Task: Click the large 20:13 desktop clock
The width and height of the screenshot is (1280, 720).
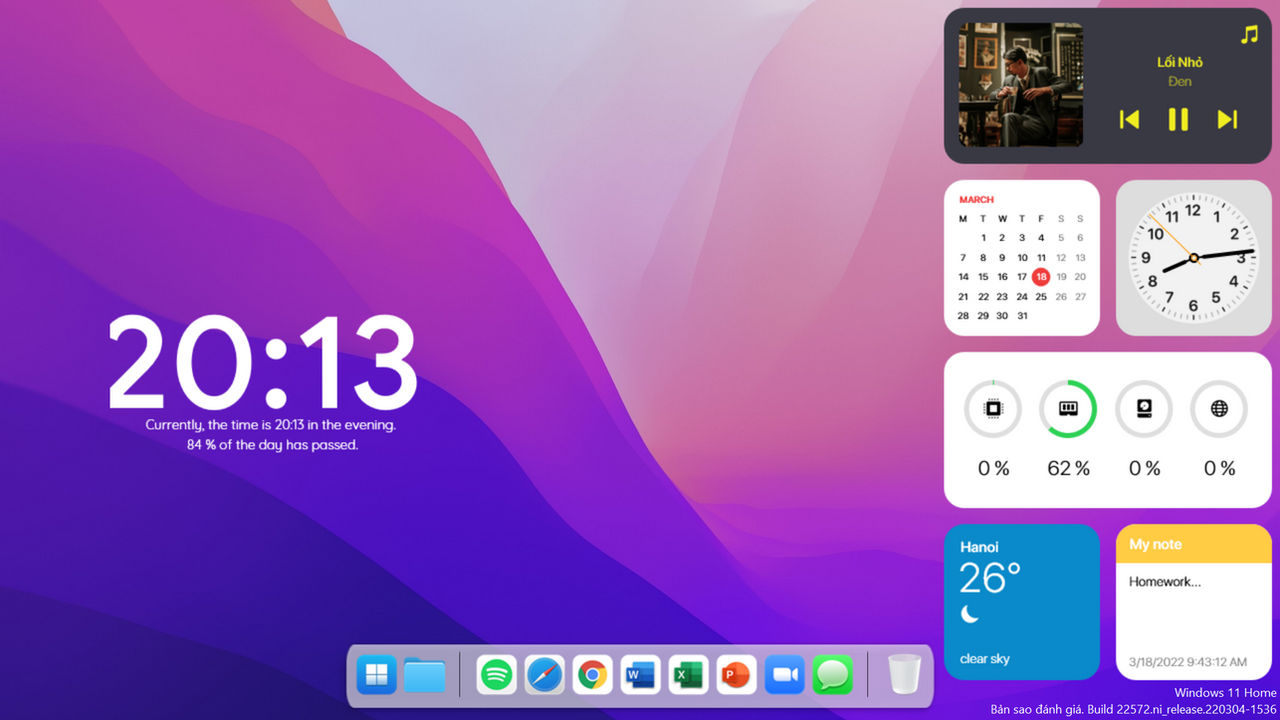Action: click(262, 362)
